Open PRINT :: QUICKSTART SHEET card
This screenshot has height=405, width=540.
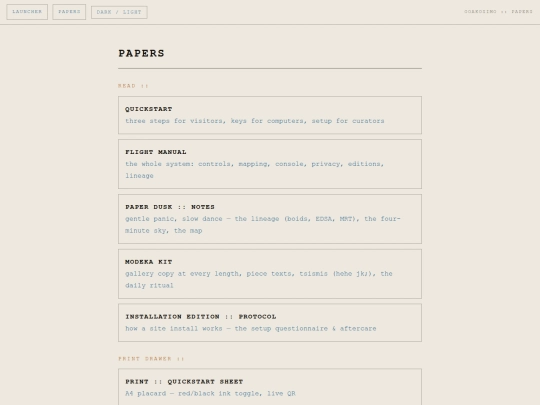(x=270, y=387)
